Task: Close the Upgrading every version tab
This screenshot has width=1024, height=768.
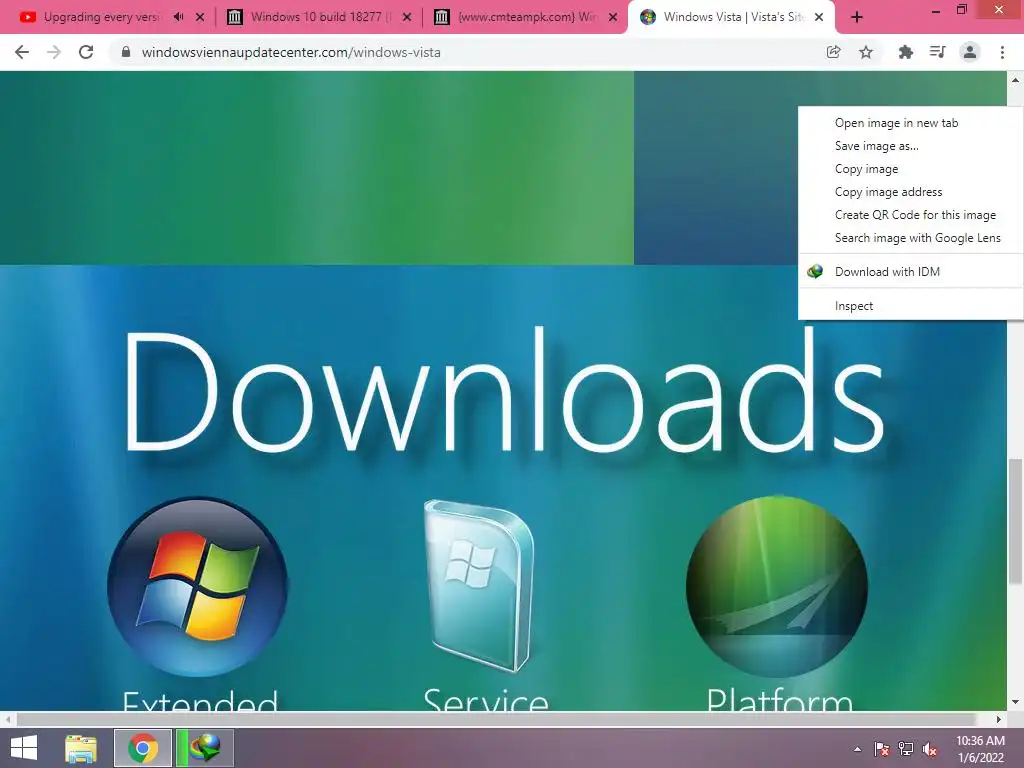Action: pos(200,17)
